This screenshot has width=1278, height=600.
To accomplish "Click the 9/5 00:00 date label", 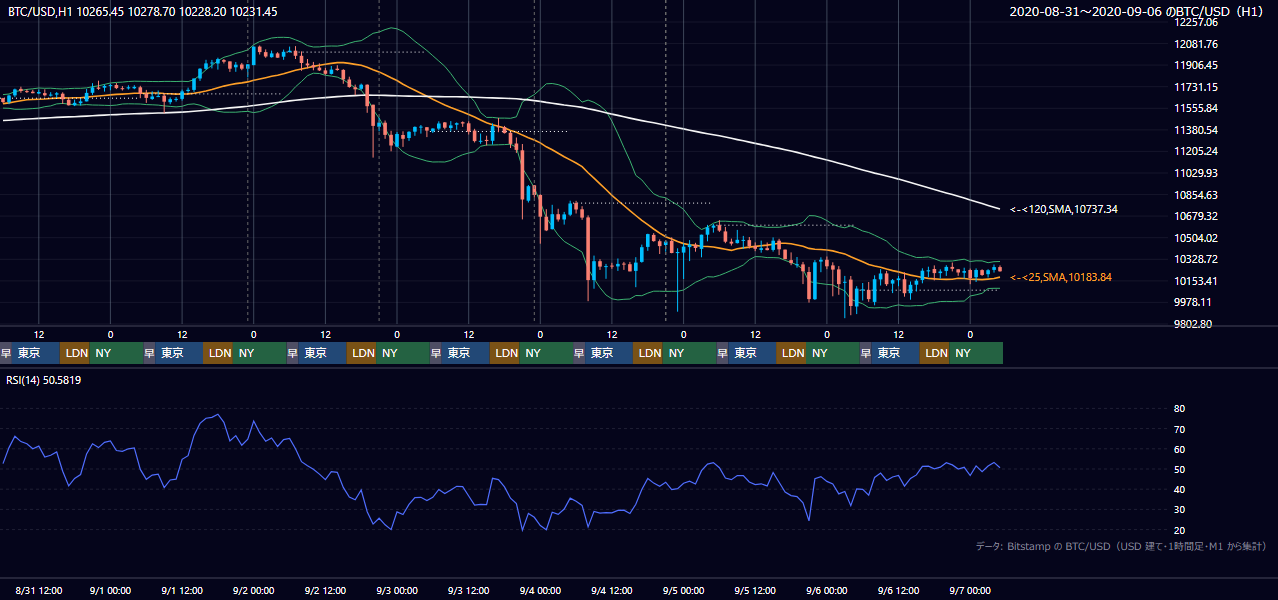I will click(x=683, y=591).
